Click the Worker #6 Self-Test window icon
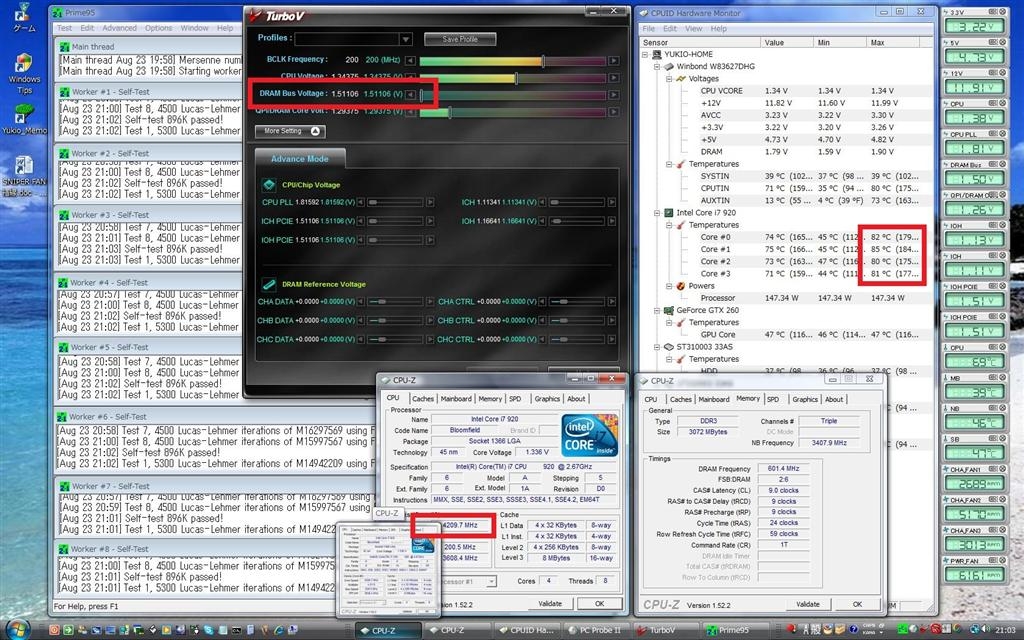 point(62,417)
